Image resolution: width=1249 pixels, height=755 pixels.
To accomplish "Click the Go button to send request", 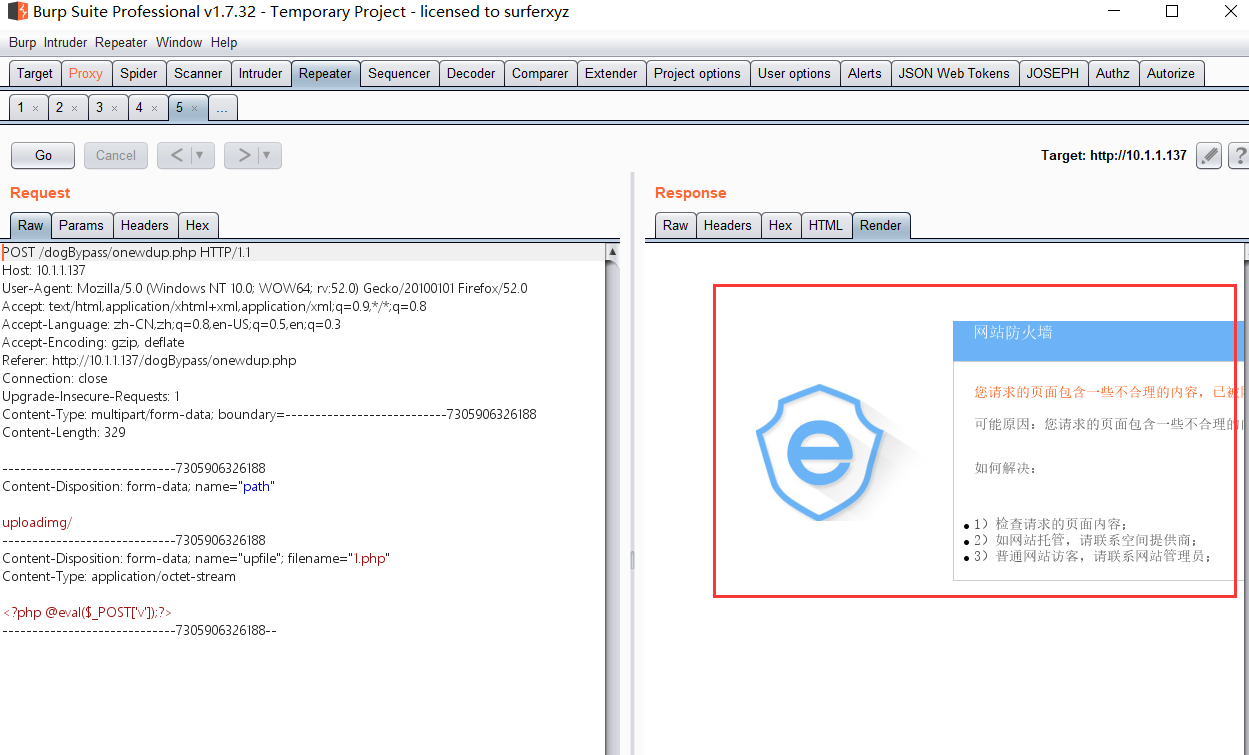I will coord(43,155).
